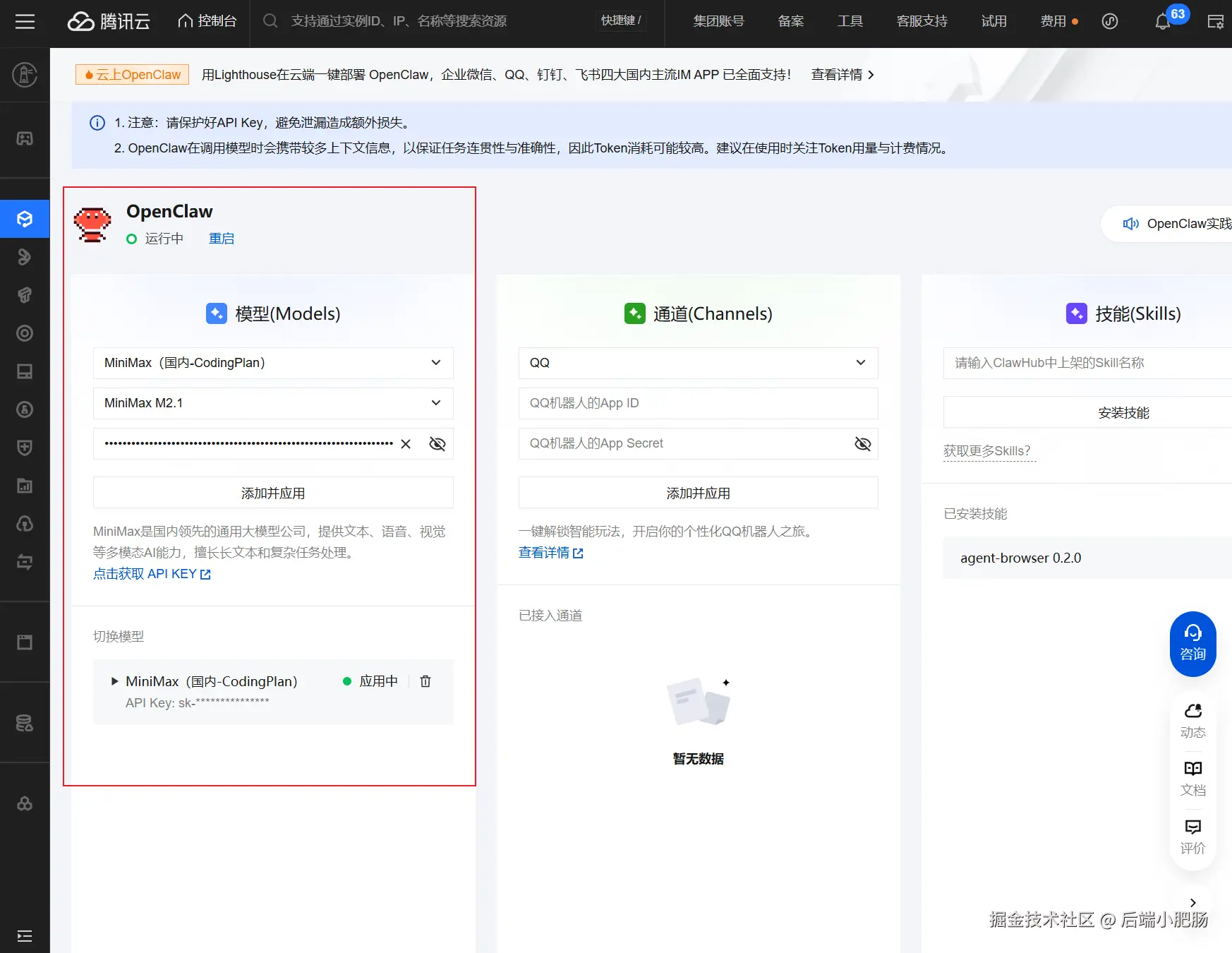Click the agent-browser 0.2.0 installed skill
This screenshot has width=1232, height=953.
click(1087, 558)
